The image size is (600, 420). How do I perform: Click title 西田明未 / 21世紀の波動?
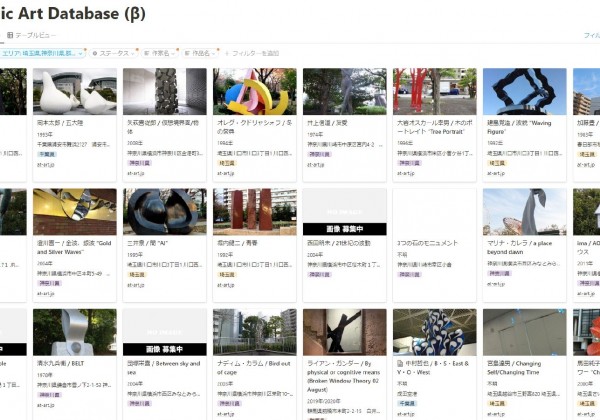pyautogui.click(x=339, y=243)
